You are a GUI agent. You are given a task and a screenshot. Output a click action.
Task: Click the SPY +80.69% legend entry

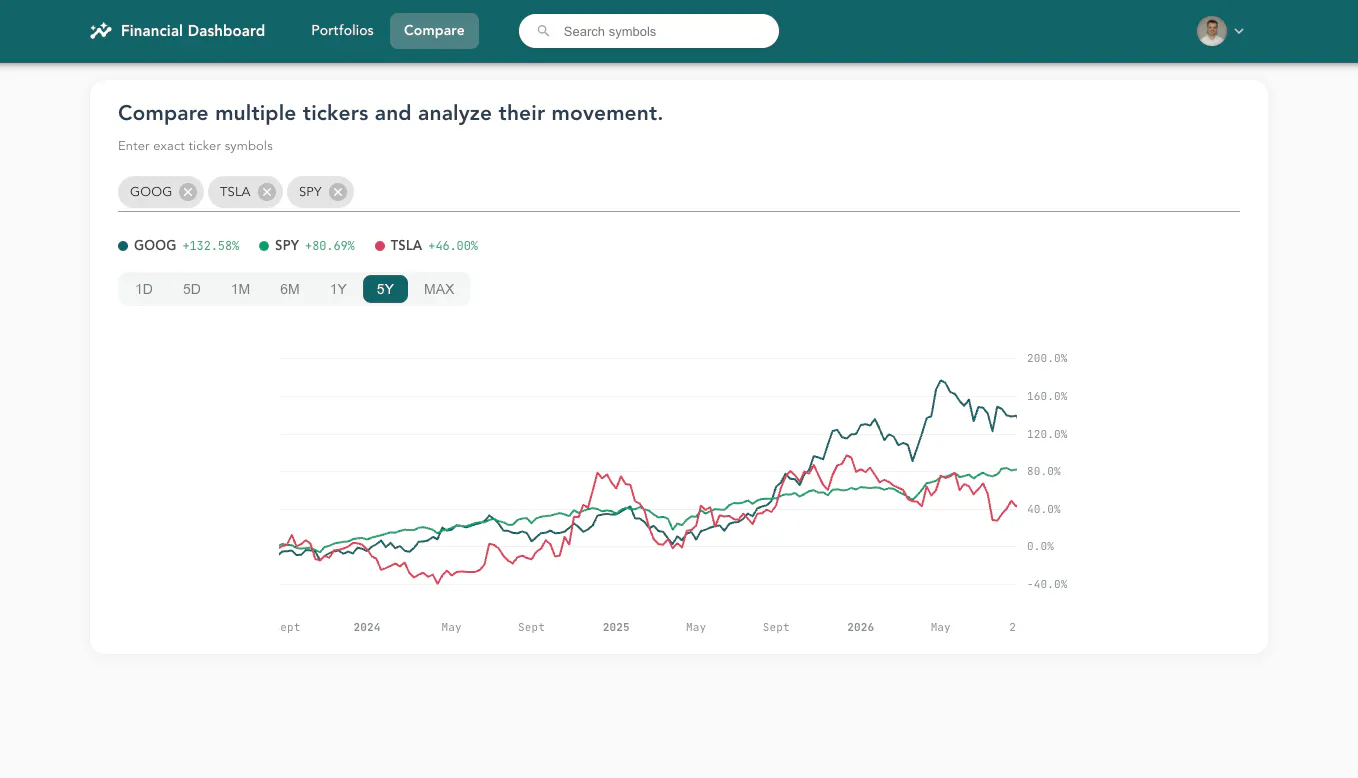(307, 246)
